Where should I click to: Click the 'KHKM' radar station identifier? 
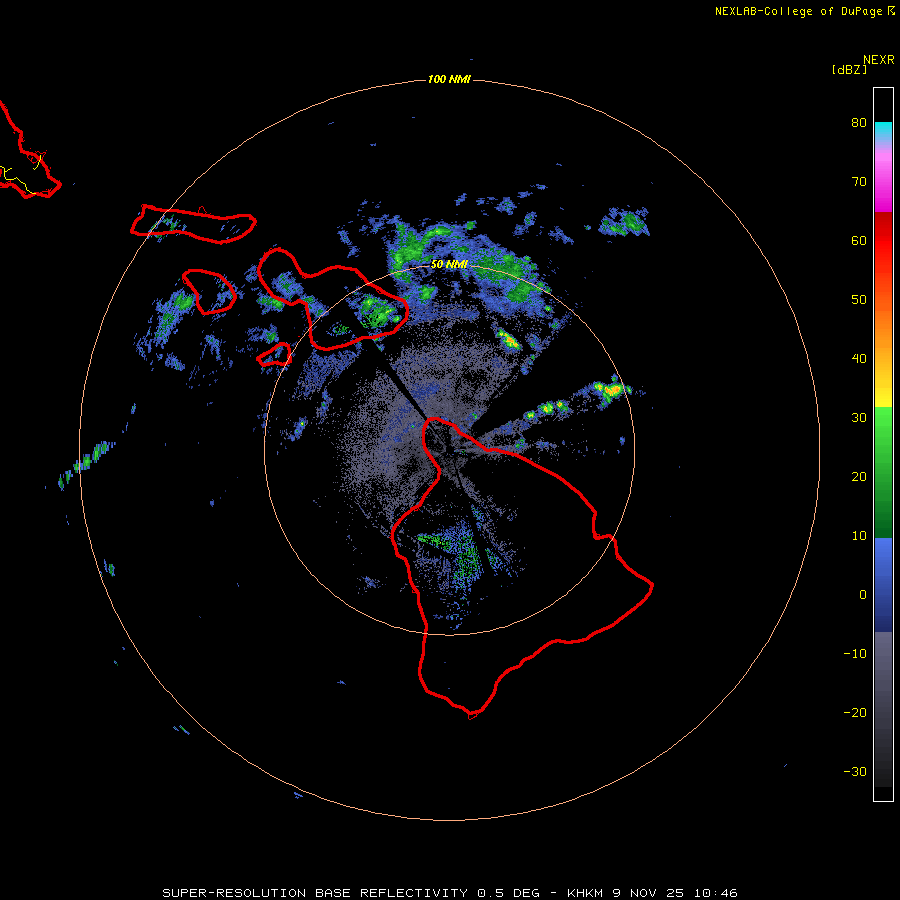tap(584, 893)
